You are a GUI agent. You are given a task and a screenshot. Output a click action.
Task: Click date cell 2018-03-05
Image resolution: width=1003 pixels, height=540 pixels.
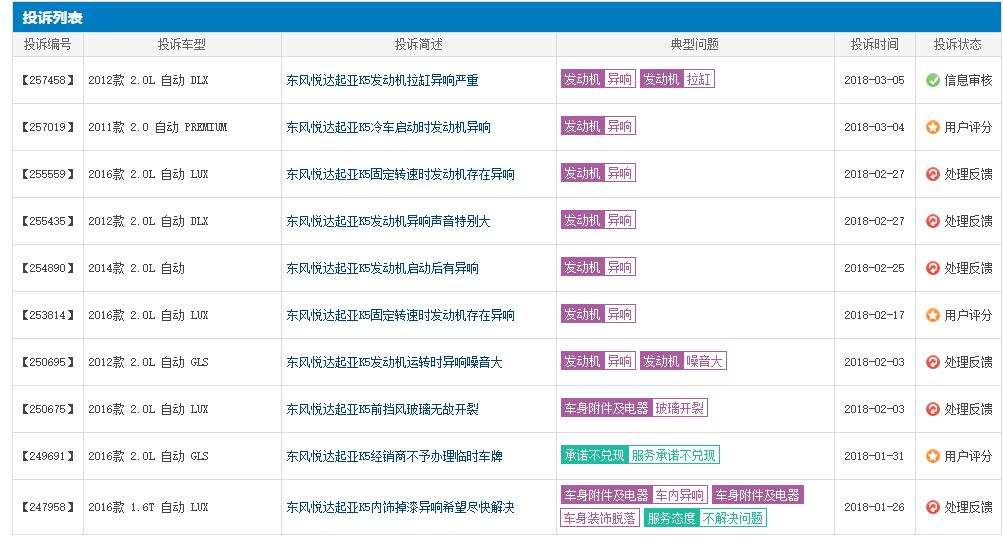point(874,81)
